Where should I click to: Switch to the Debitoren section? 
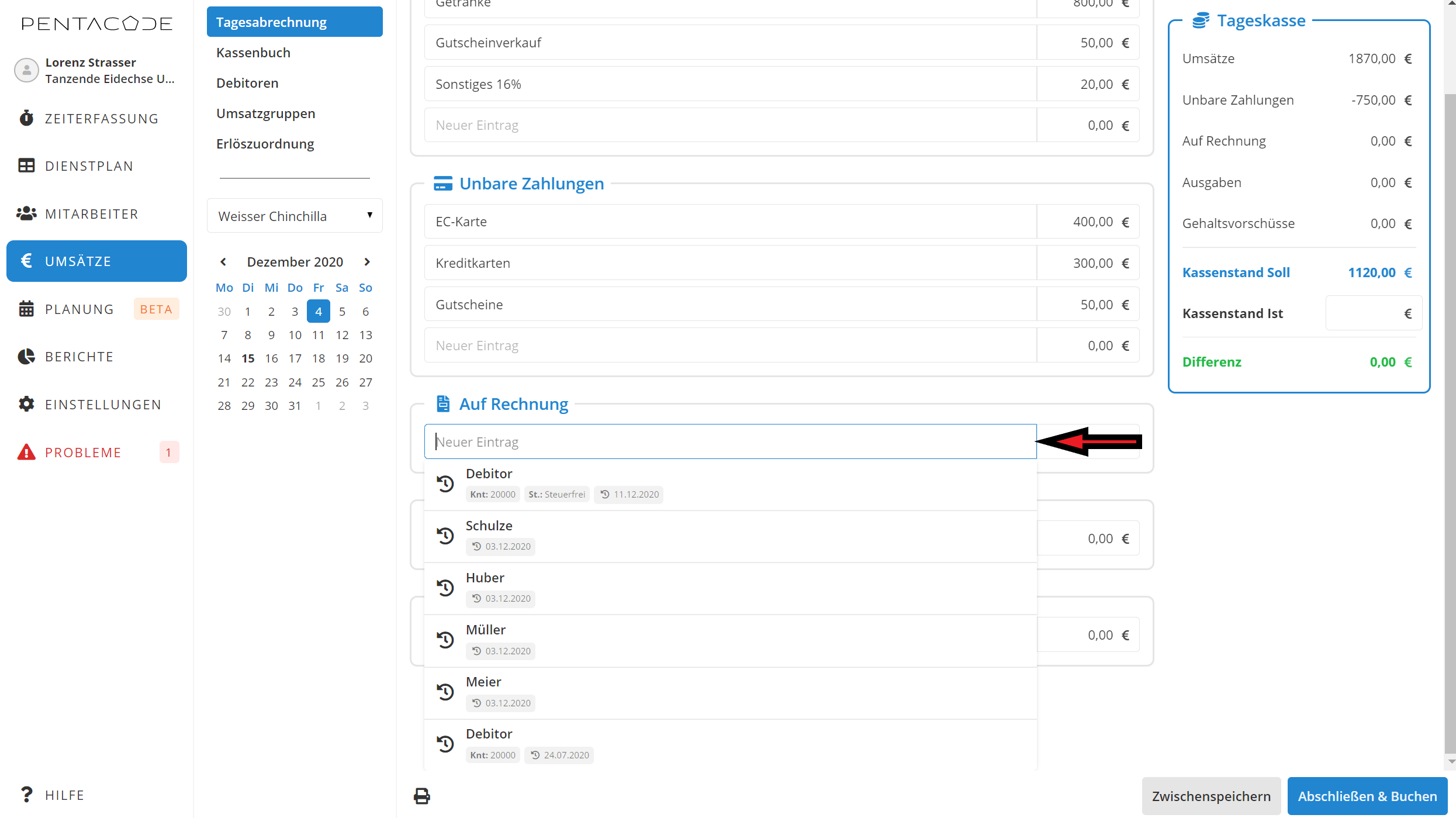(247, 83)
